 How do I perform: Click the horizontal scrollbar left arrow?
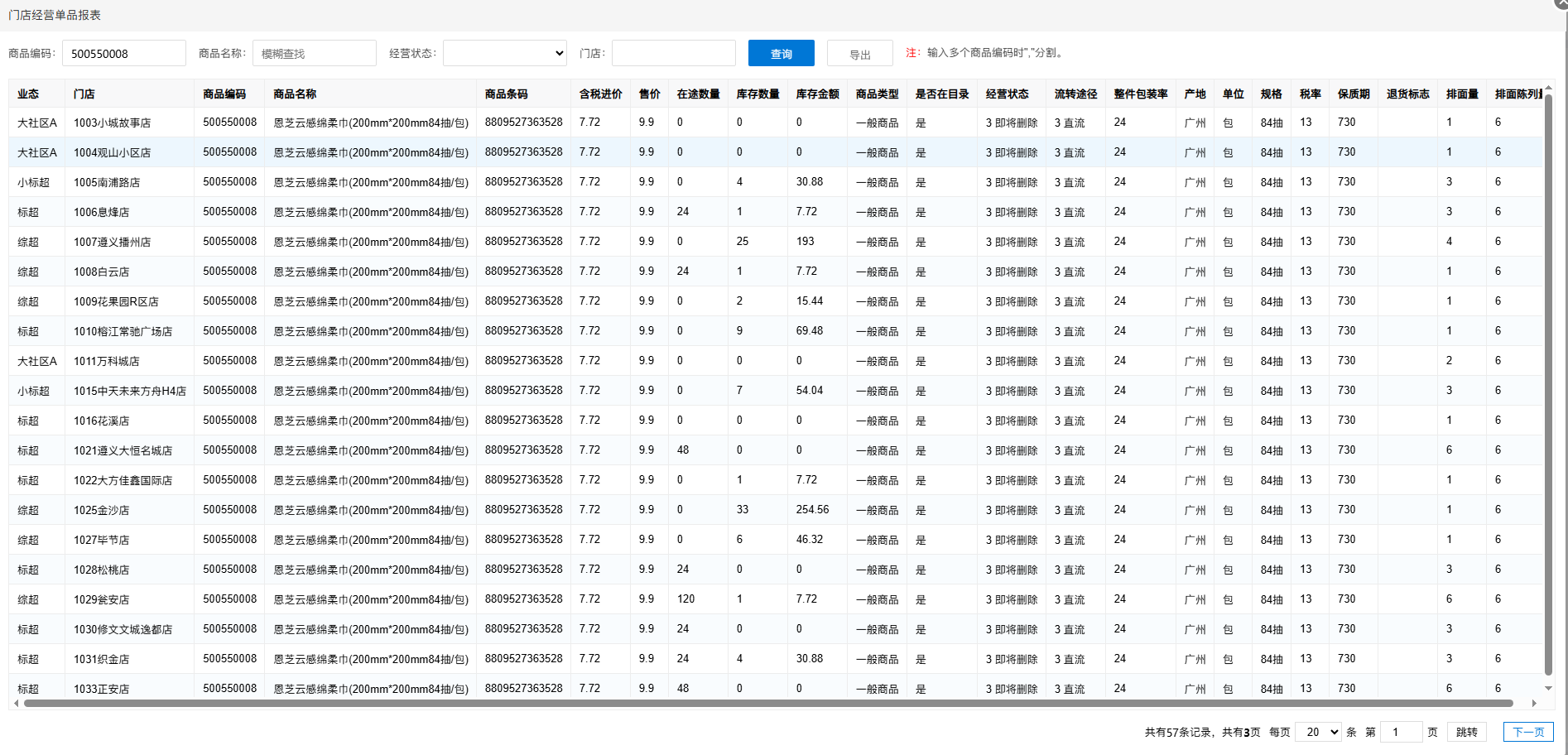(16, 704)
